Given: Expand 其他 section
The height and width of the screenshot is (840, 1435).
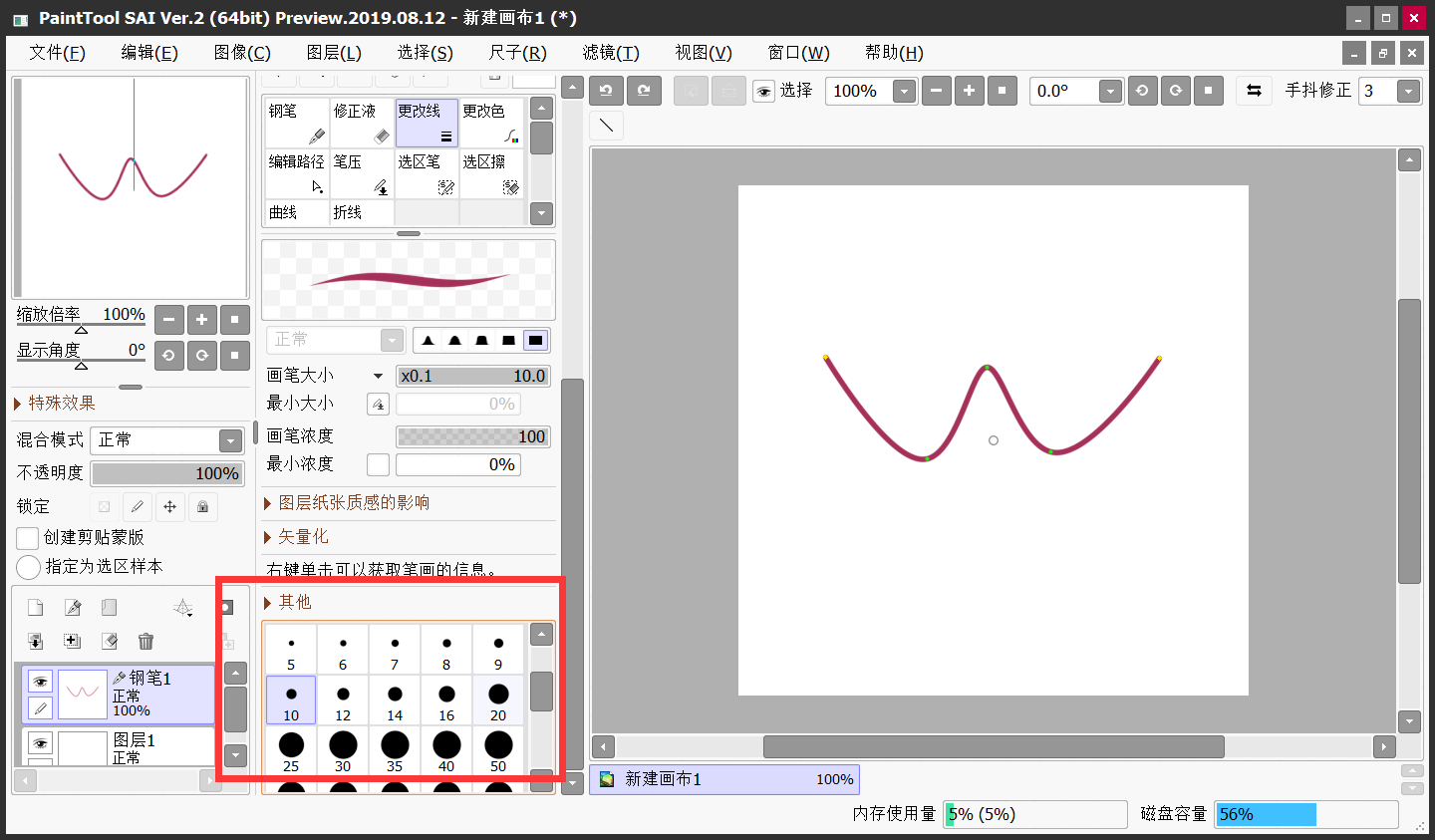Looking at the screenshot, I should click(287, 602).
